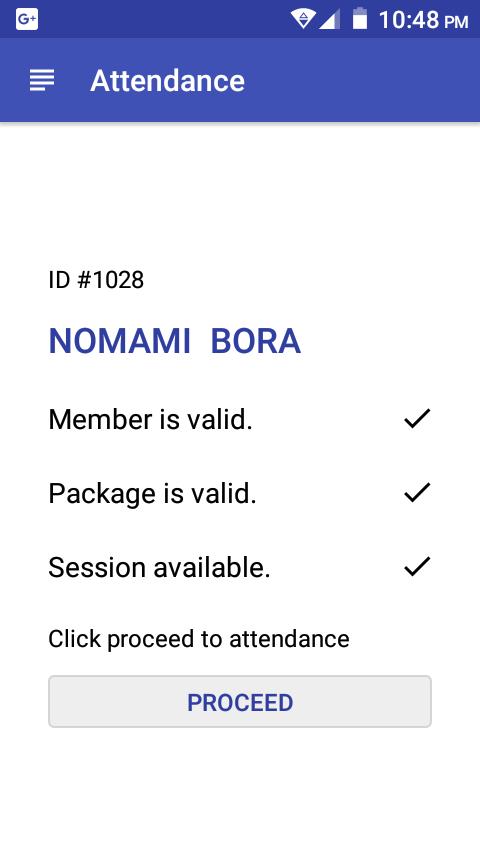Tap the Session available label
This screenshot has width=480, height=854.
tap(159, 568)
